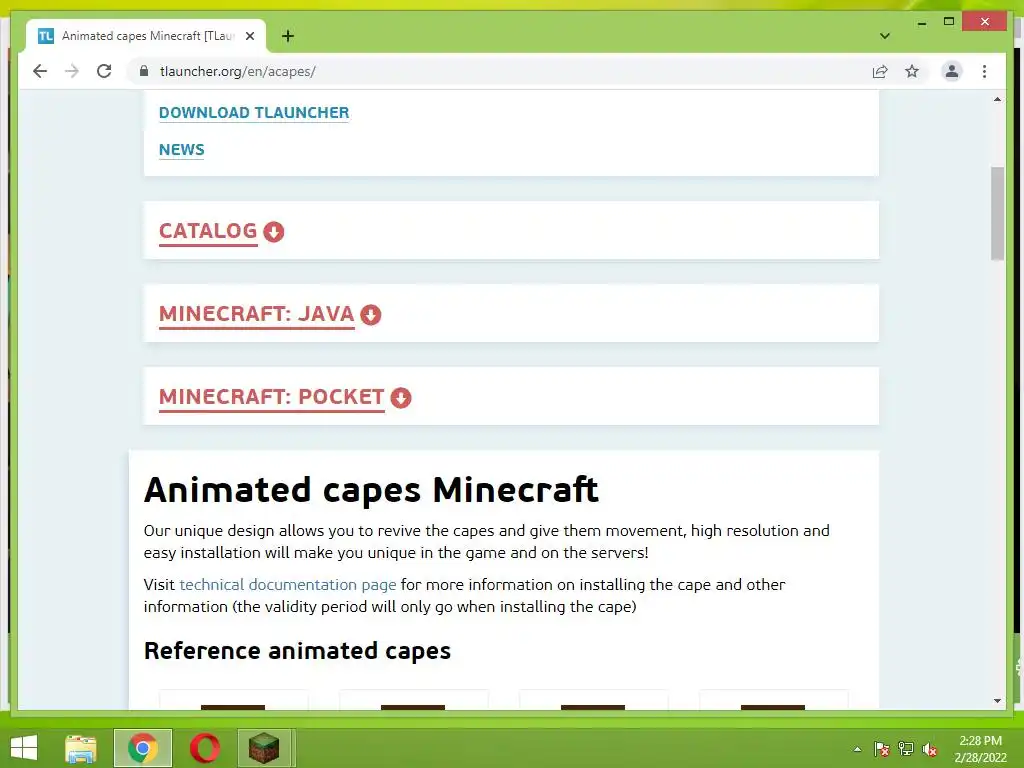Open the CATALOG heading link
Screen dimensions: 1024x768
coord(208,231)
